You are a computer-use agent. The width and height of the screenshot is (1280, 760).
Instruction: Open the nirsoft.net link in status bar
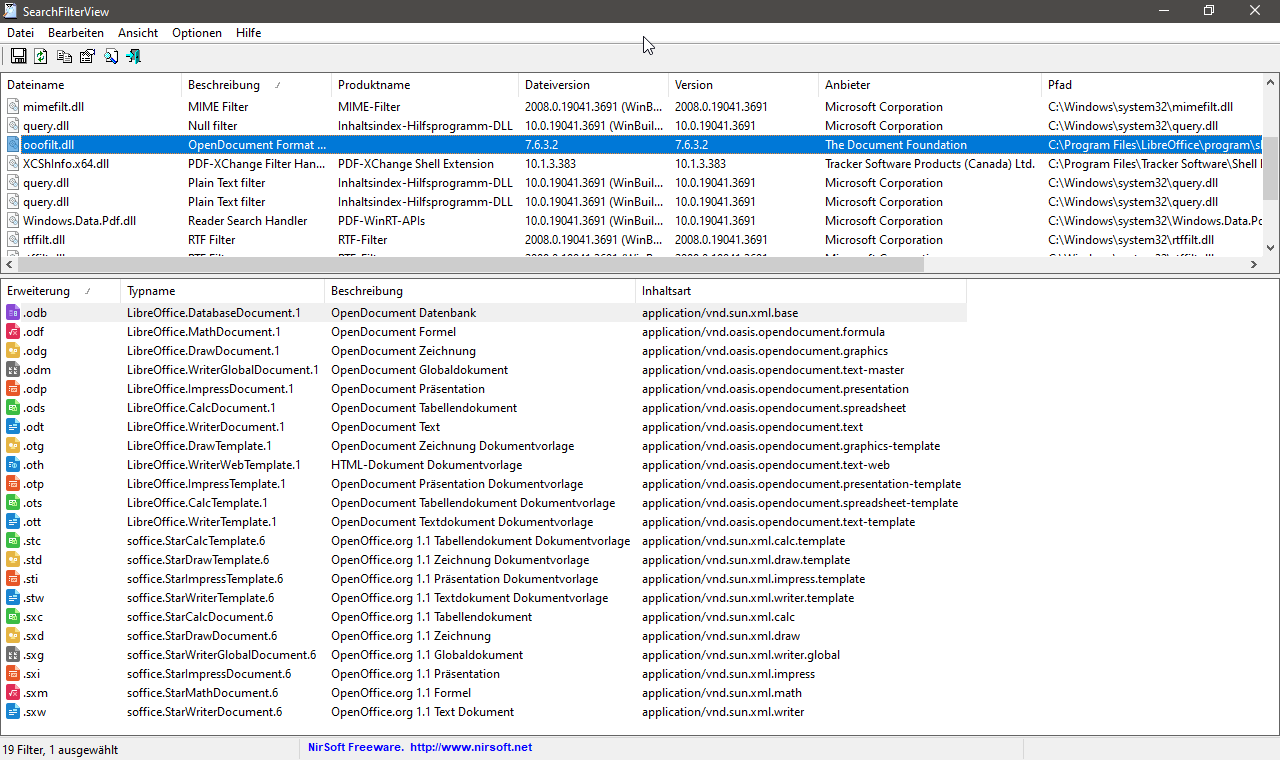471,747
